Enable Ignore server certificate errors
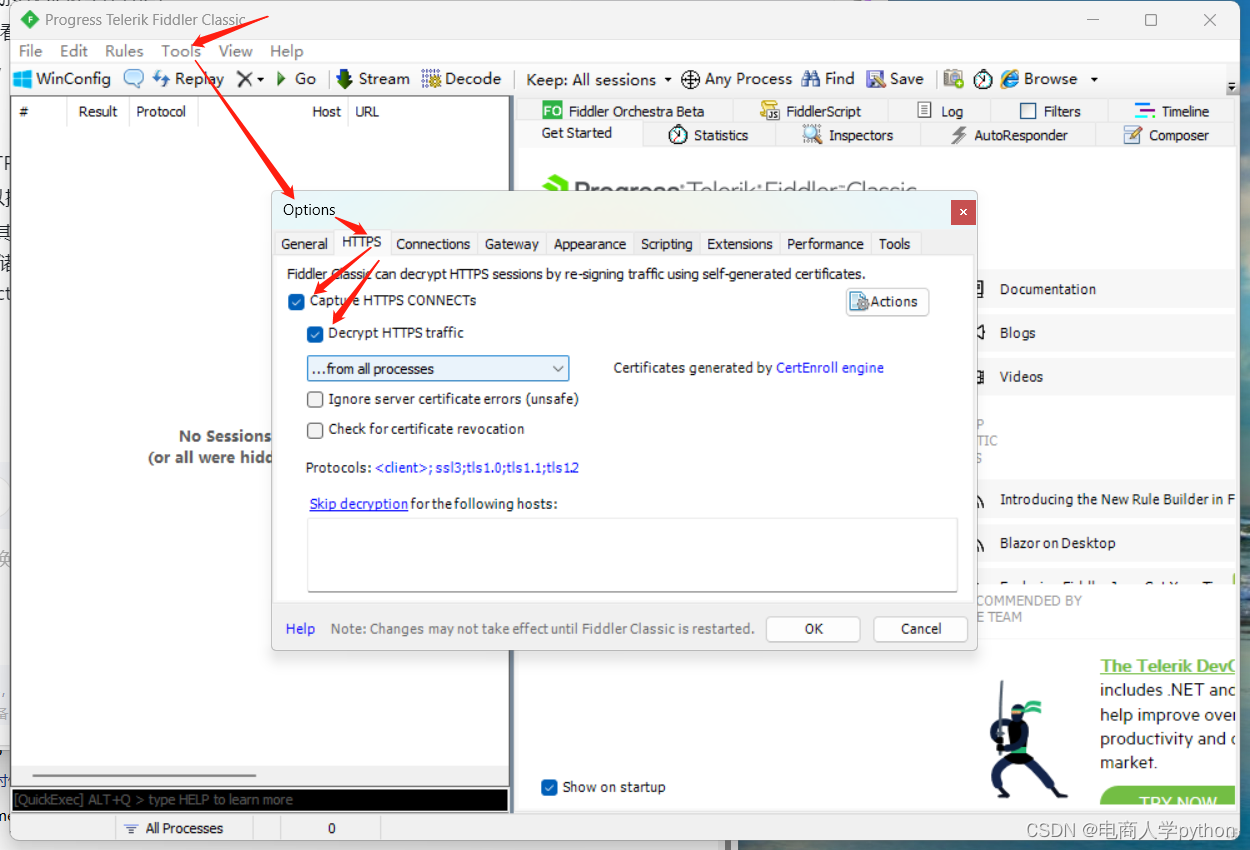This screenshot has height=850, width=1250. point(315,399)
